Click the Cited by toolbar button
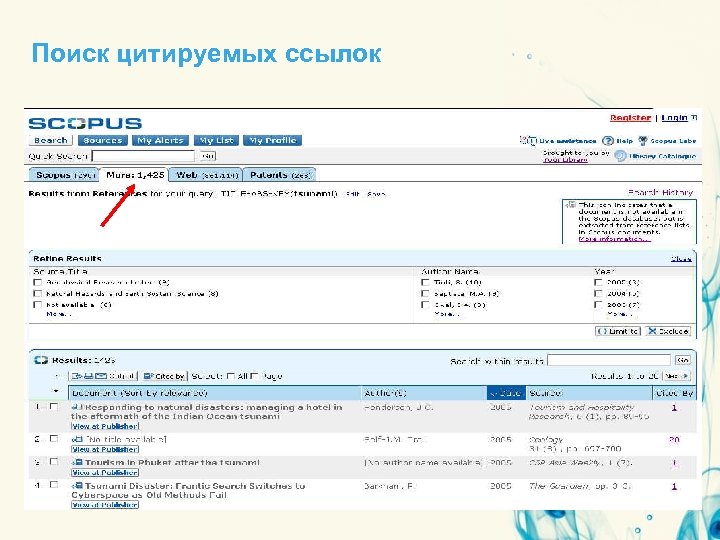This screenshot has width=720, height=540. [x=163, y=376]
